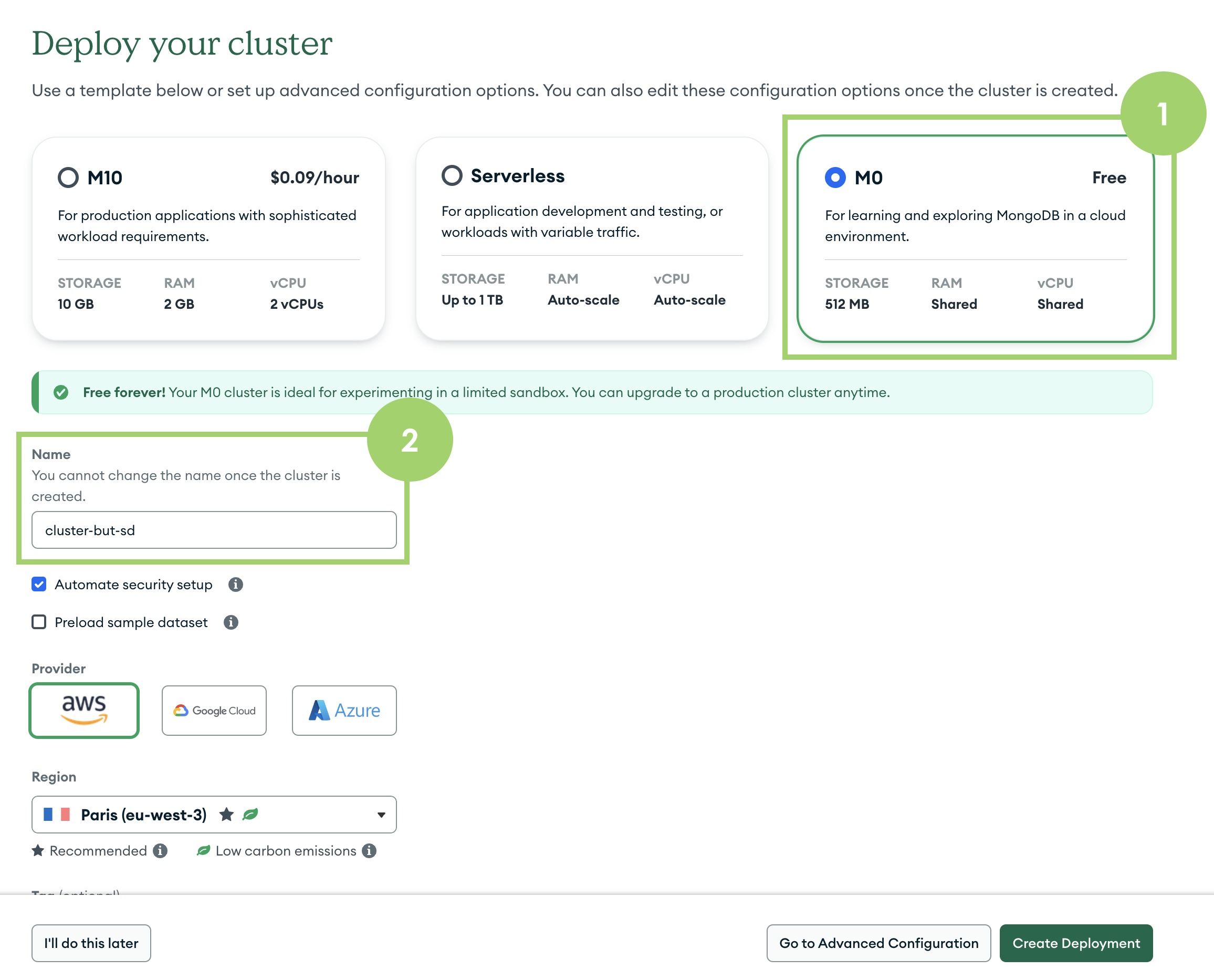Click the cluster name input field
This screenshot has height=980, width=1214.
point(214,530)
